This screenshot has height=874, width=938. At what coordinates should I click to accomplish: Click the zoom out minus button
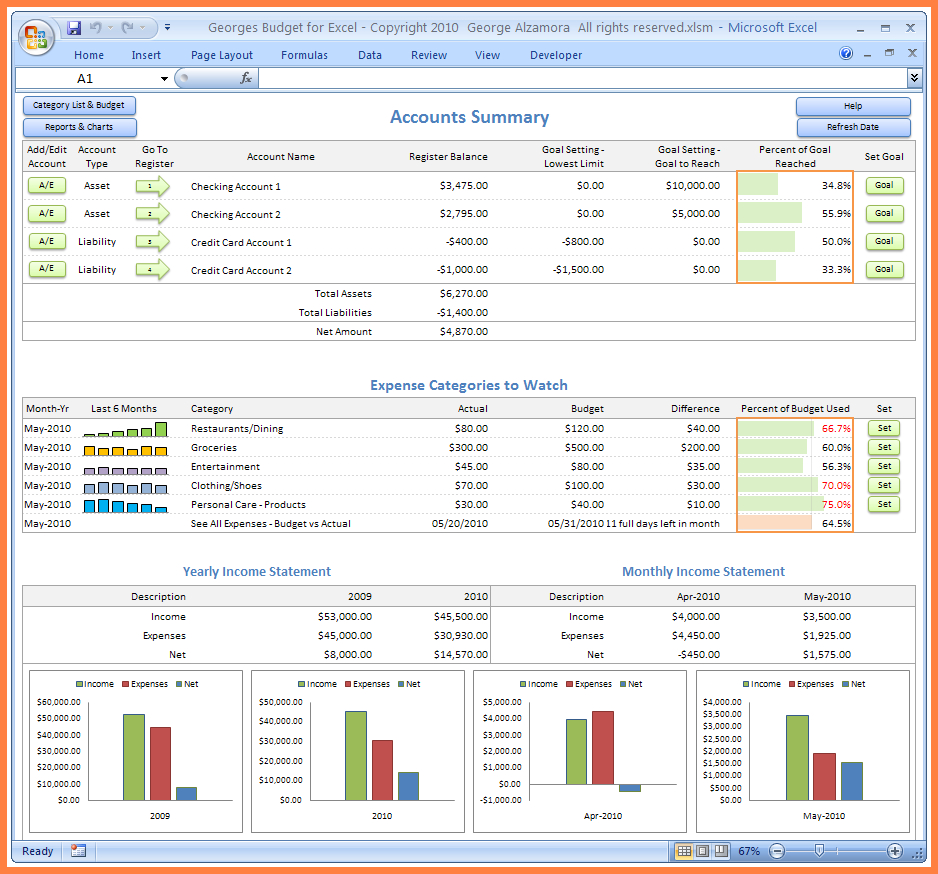[x=777, y=851]
